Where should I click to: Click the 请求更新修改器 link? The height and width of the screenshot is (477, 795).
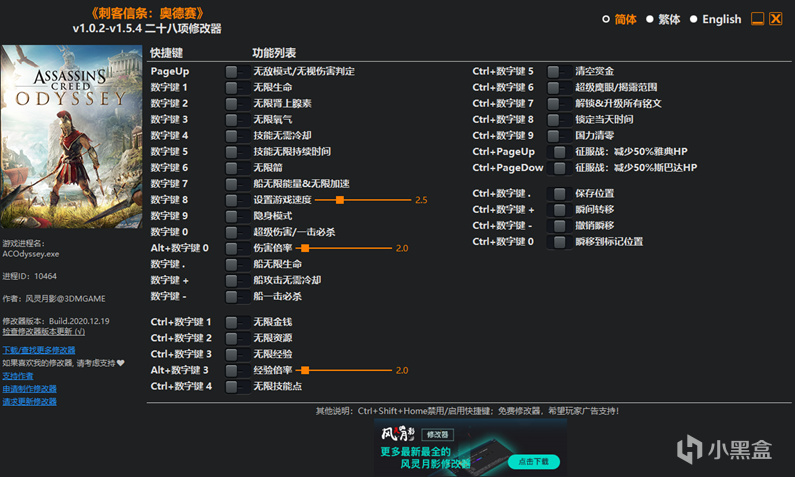tap(29, 401)
